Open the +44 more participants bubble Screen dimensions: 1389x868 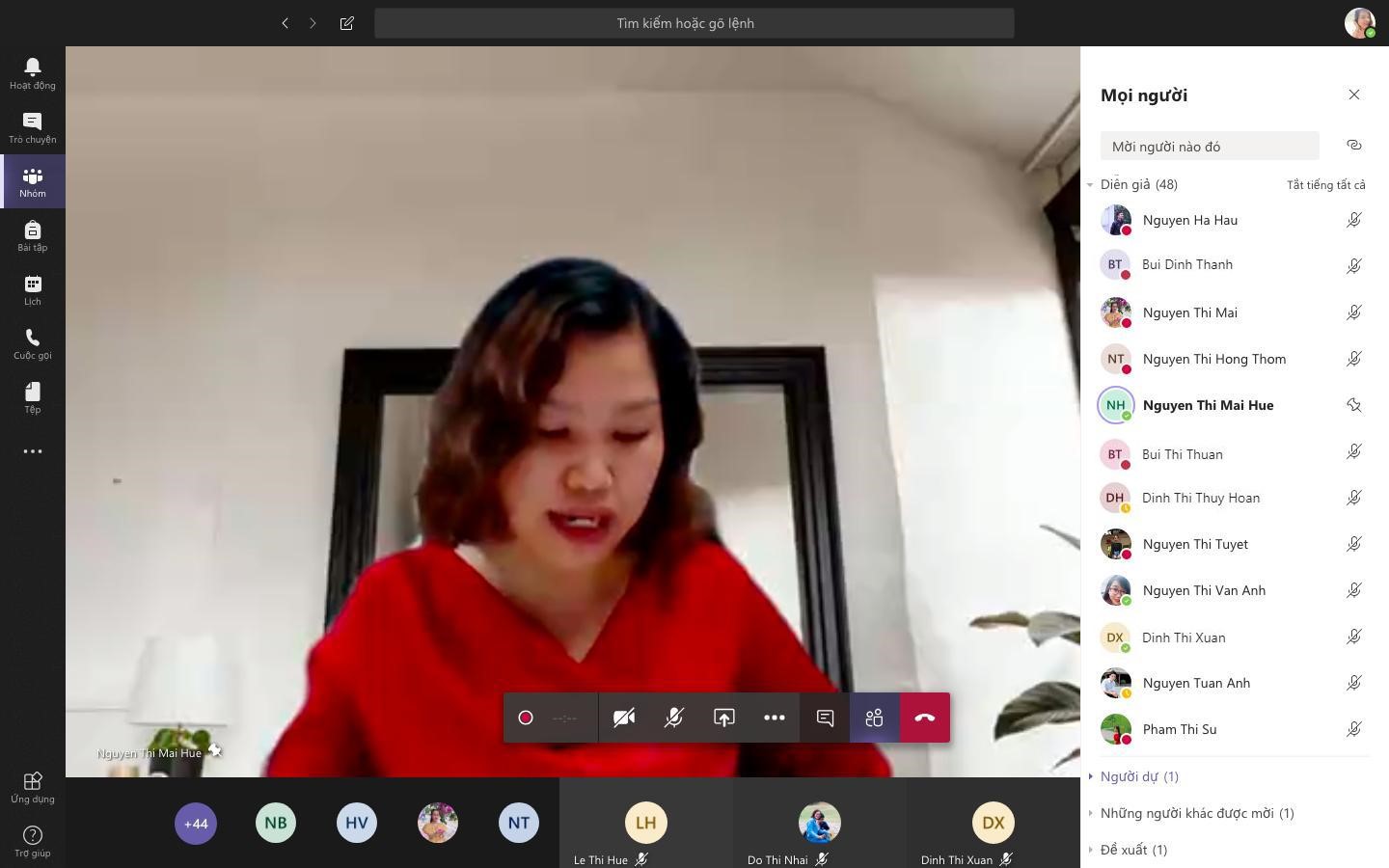pyautogui.click(x=196, y=824)
